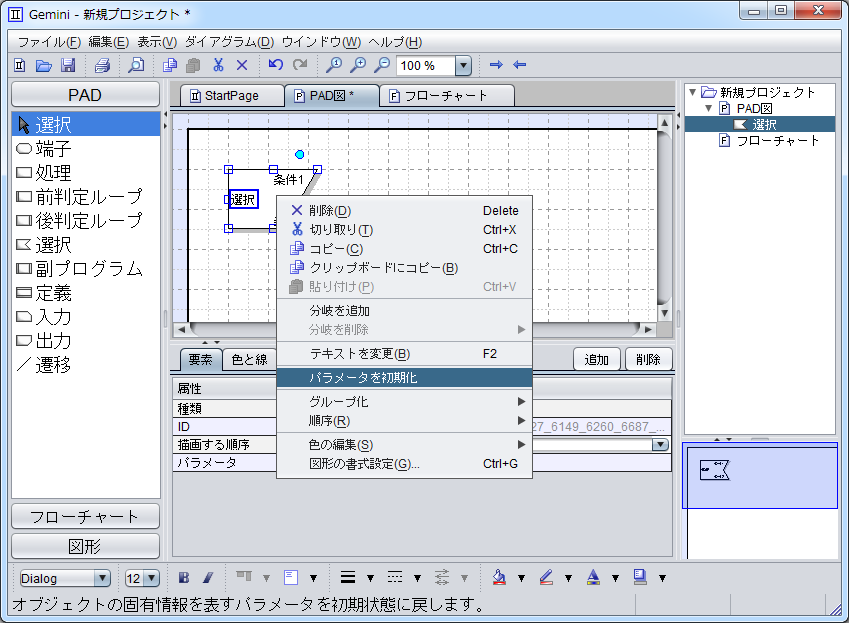Select the 入力 palette item
The width and height of the screenshot is (849, 623).
coord(86,317)
